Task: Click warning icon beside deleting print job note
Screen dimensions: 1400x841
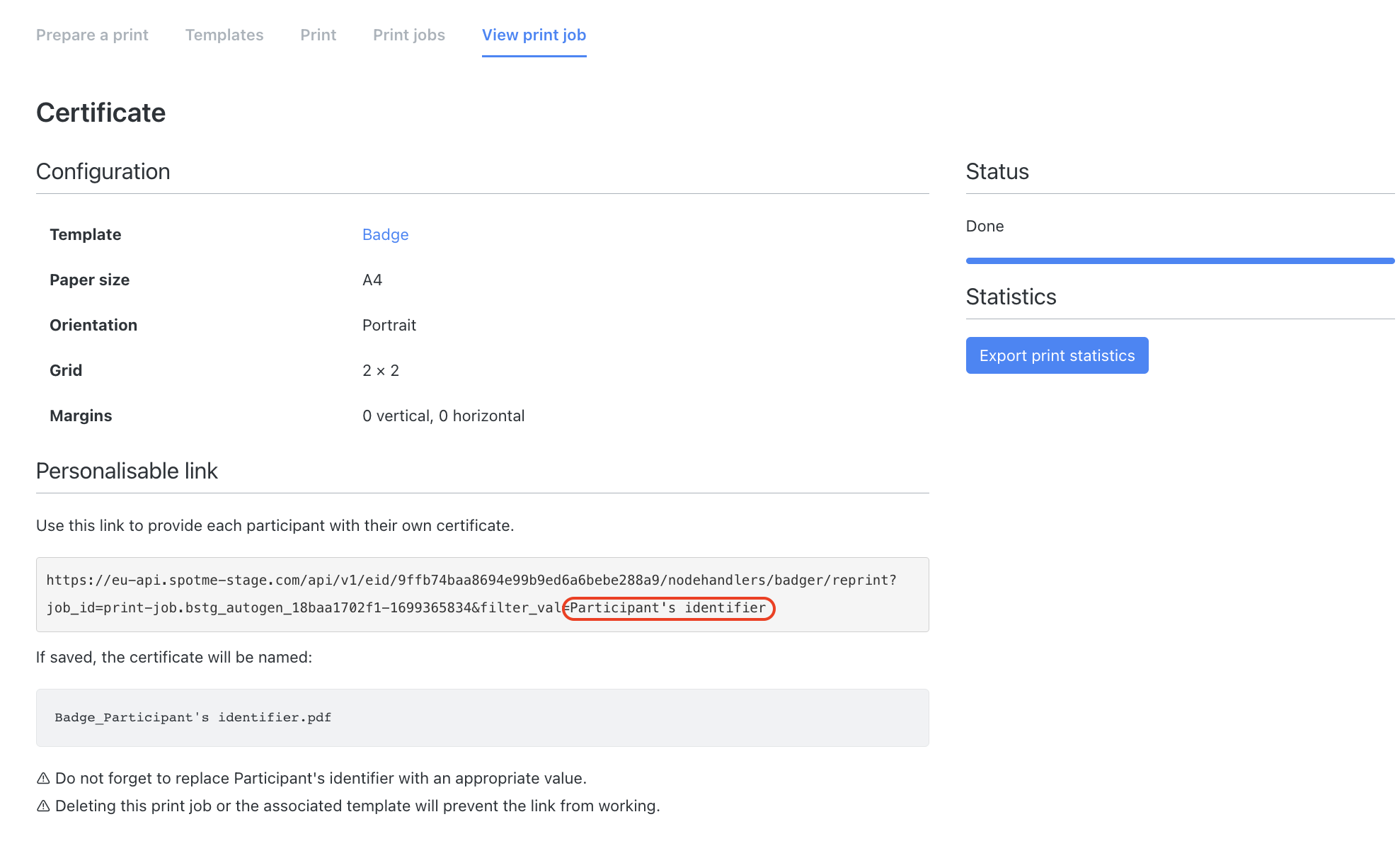Action: (x=43, y=806)
